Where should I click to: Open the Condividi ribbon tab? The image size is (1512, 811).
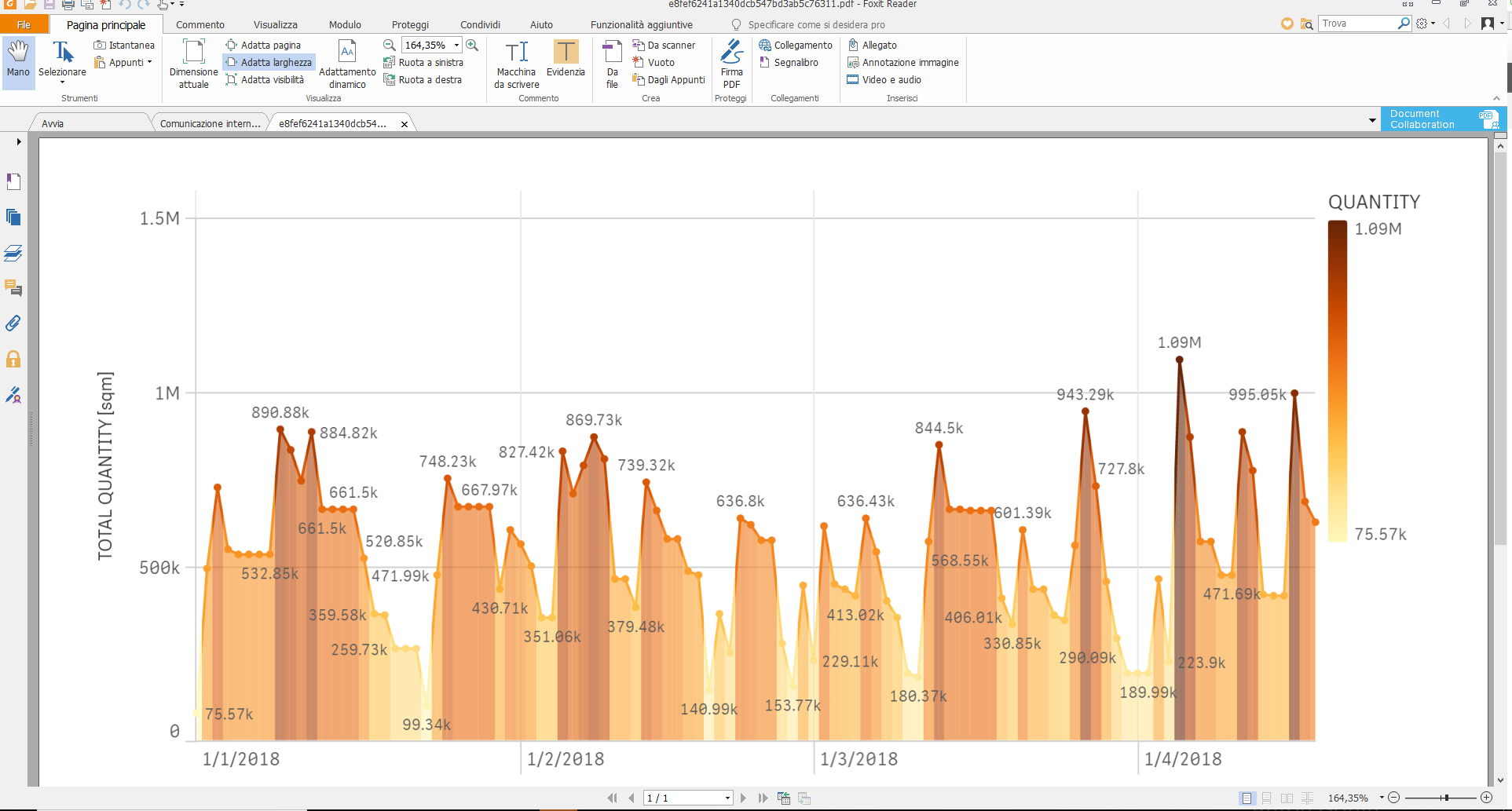480,24
